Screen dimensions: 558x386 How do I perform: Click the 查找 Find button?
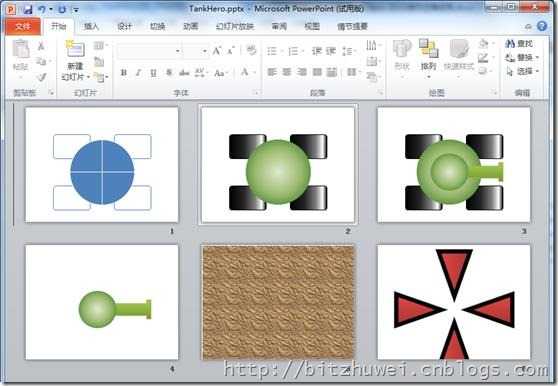coord(520,44)
